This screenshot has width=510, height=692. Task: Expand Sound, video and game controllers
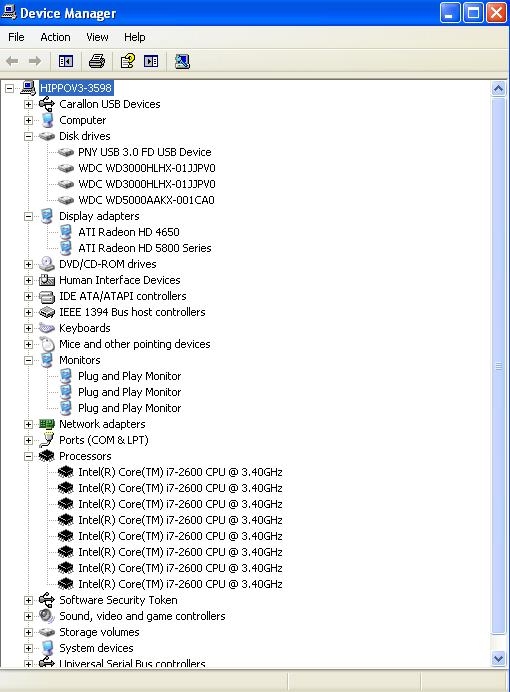click(28, 617)
